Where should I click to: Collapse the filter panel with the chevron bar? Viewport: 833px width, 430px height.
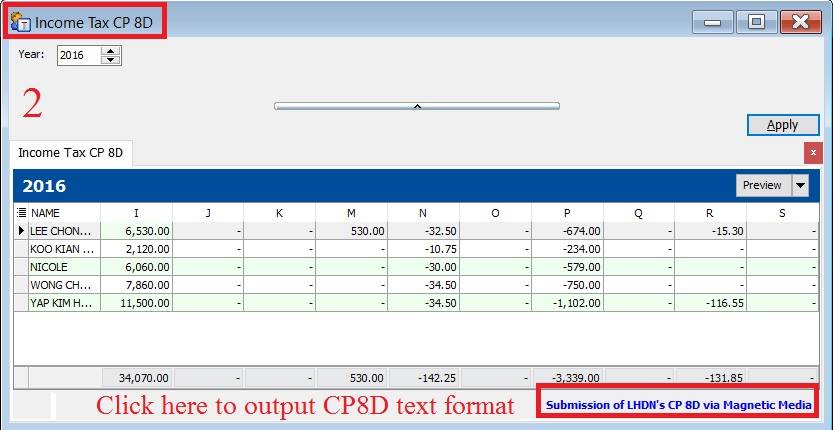pos(416,106)
